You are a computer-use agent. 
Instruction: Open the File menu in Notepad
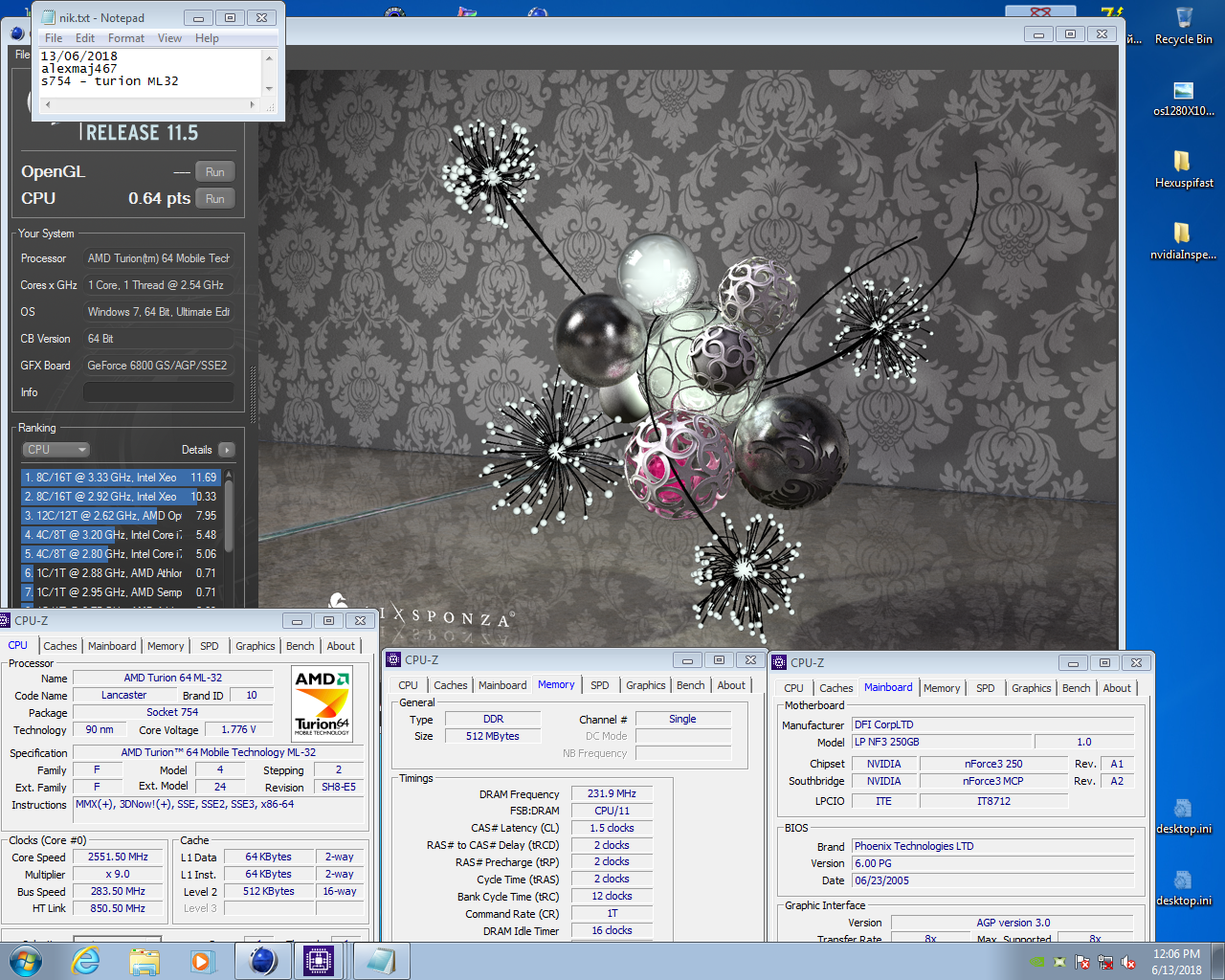(x=54, y=38)
